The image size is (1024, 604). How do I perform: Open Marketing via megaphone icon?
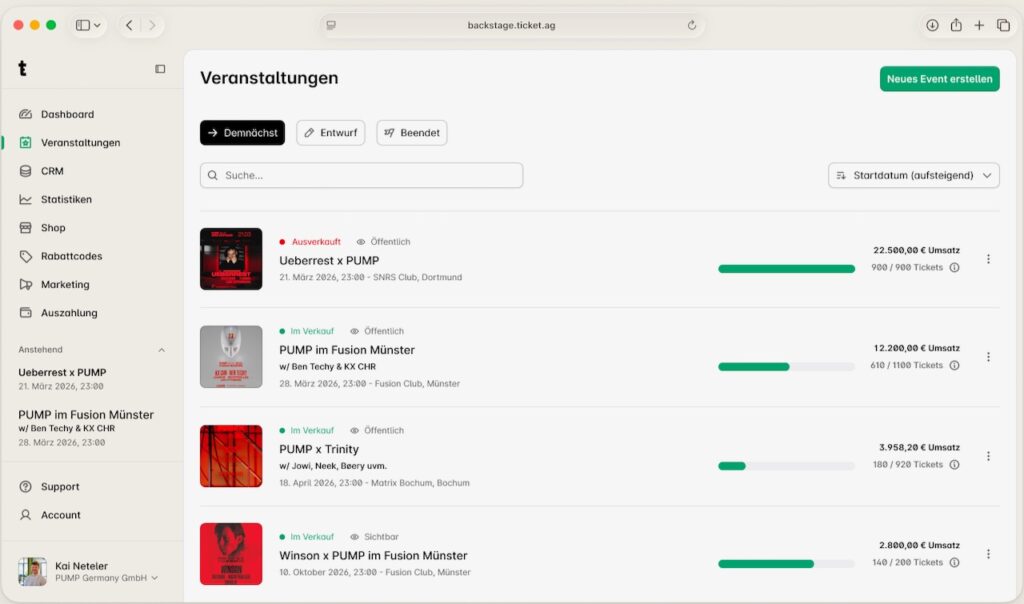[26, 284]
